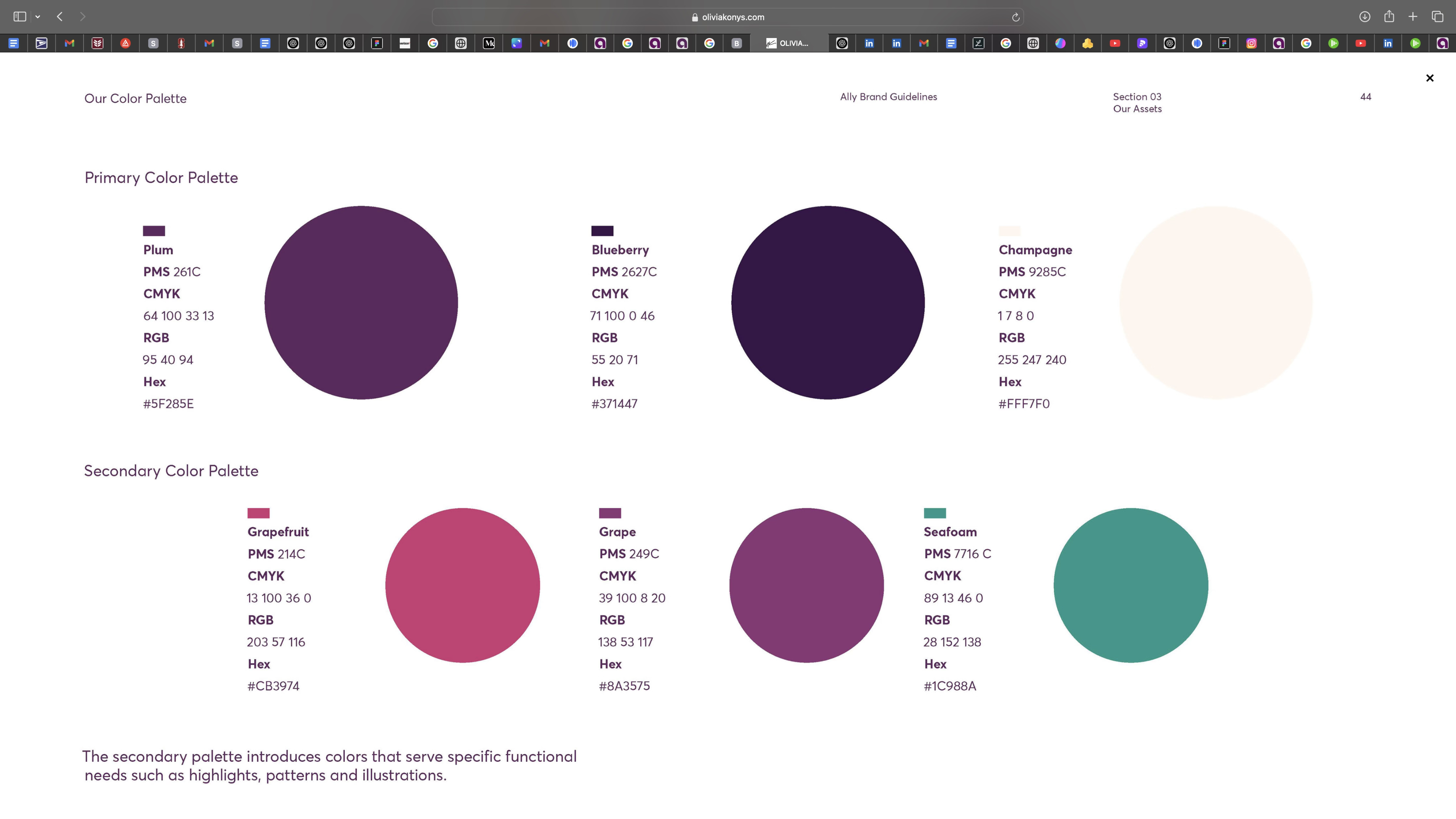
Task: Open a new tab with plus icon
Action: tap(1413, 16)
